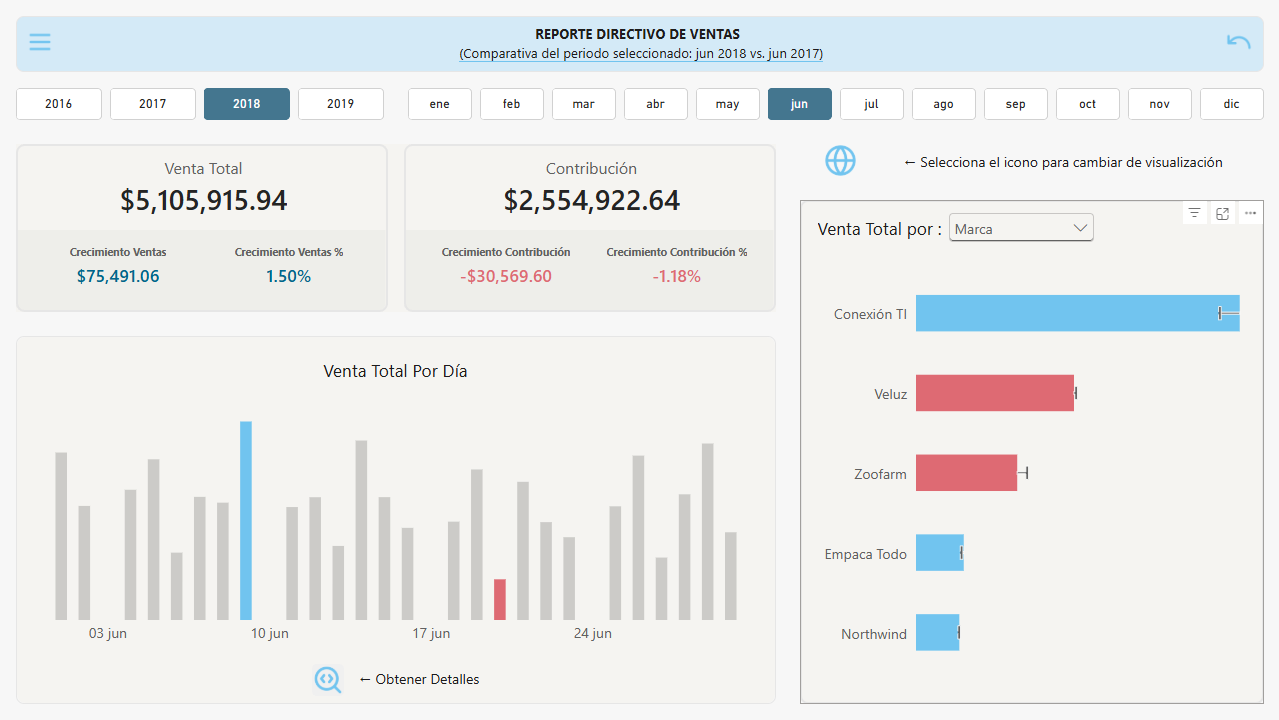Screen dimensions: 1279x720
Task: Select year 2016 slicer
Action: pyautogui.click(x=59, y=104)
